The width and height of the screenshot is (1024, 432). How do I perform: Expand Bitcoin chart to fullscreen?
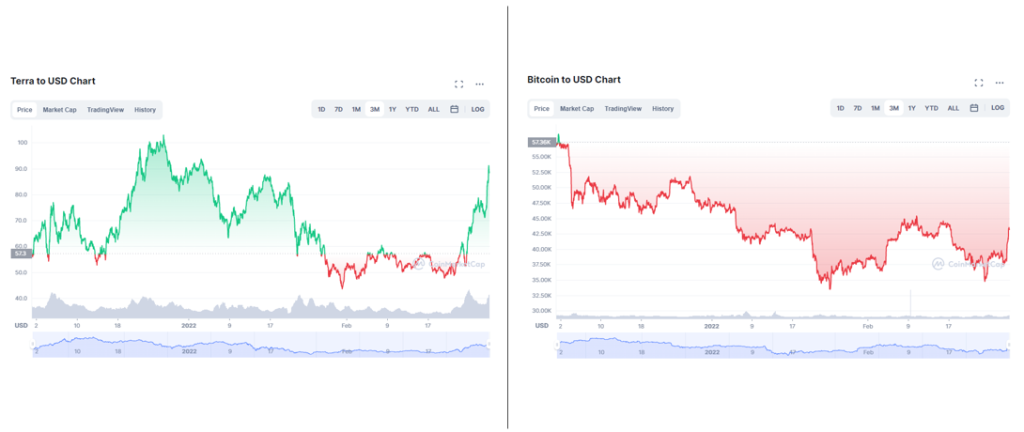coord(978,83)
